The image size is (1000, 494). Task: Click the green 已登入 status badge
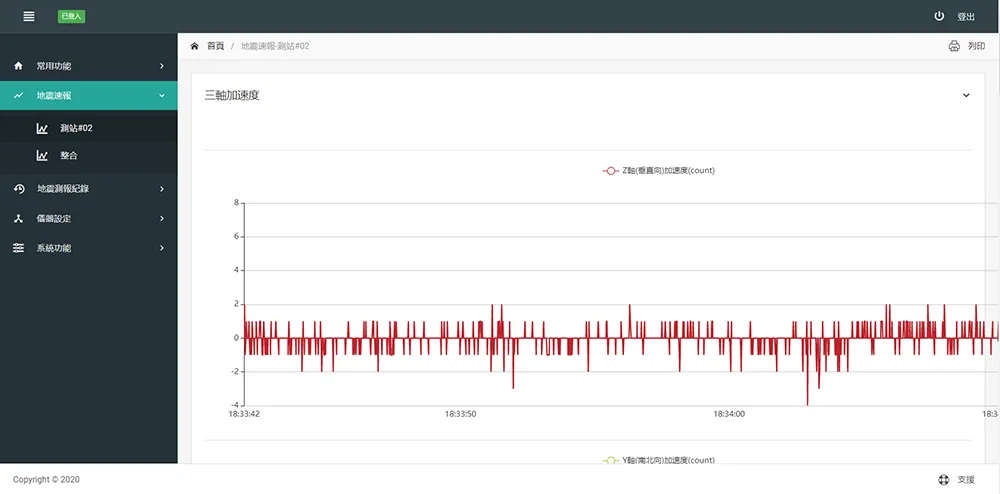pyautogui.click(x=72, y=16)
